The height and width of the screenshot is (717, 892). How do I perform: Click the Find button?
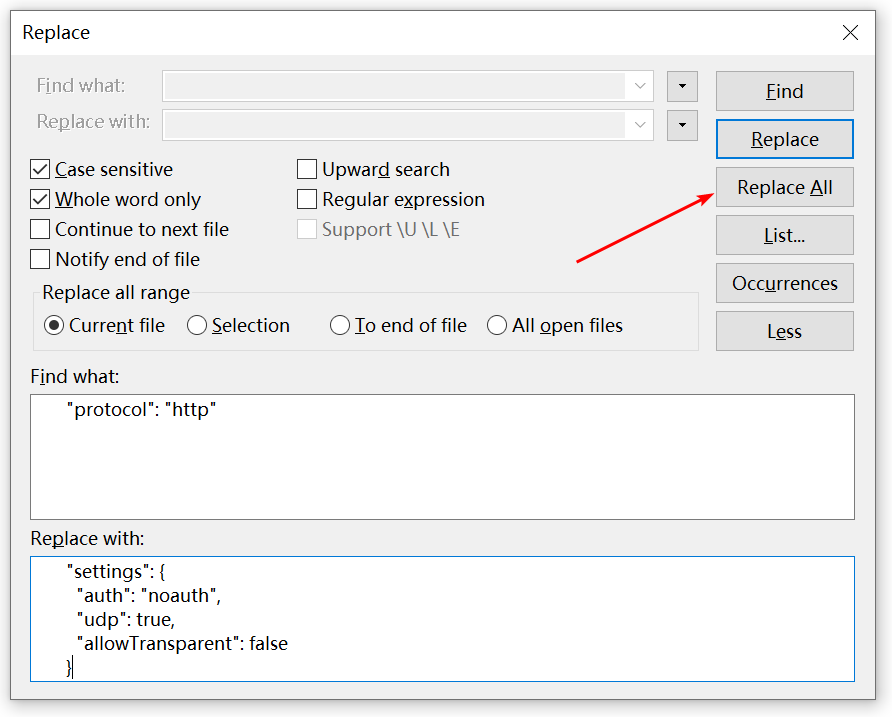click(784, 91)
